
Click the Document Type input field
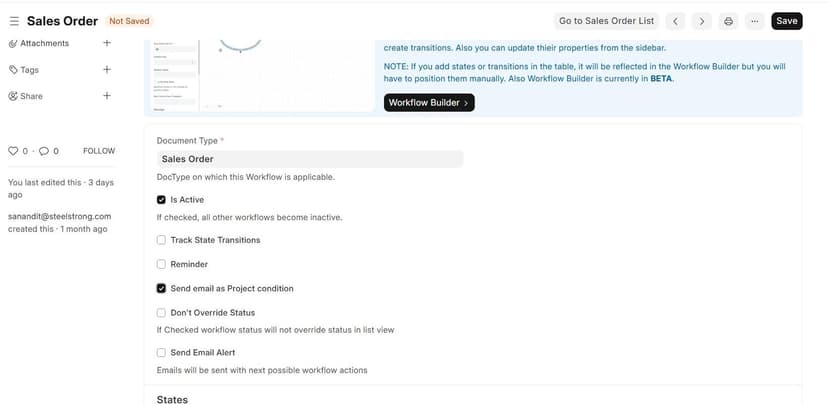pyautogui.click(x=310, y=158)
